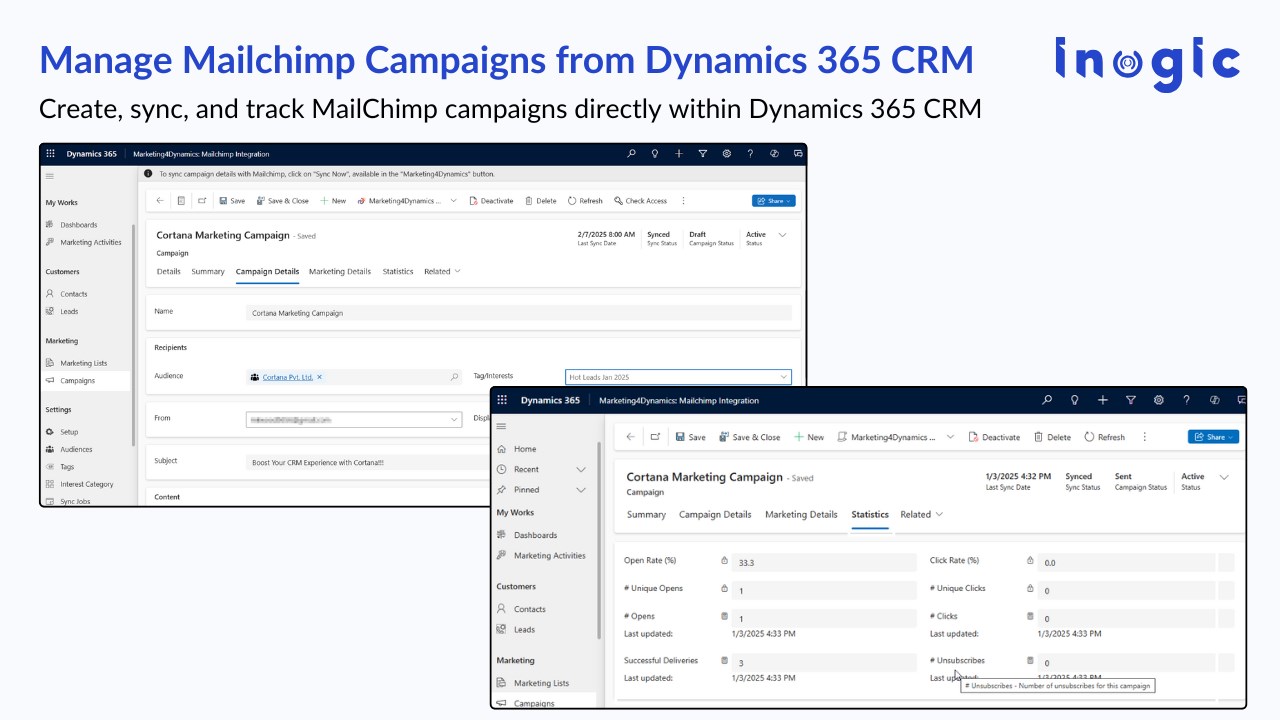Remove Cortana Pvt. Ltd. audience with X
This screenshot has width=1280, height=720.
pyautogui.click(x=320, y=377)
